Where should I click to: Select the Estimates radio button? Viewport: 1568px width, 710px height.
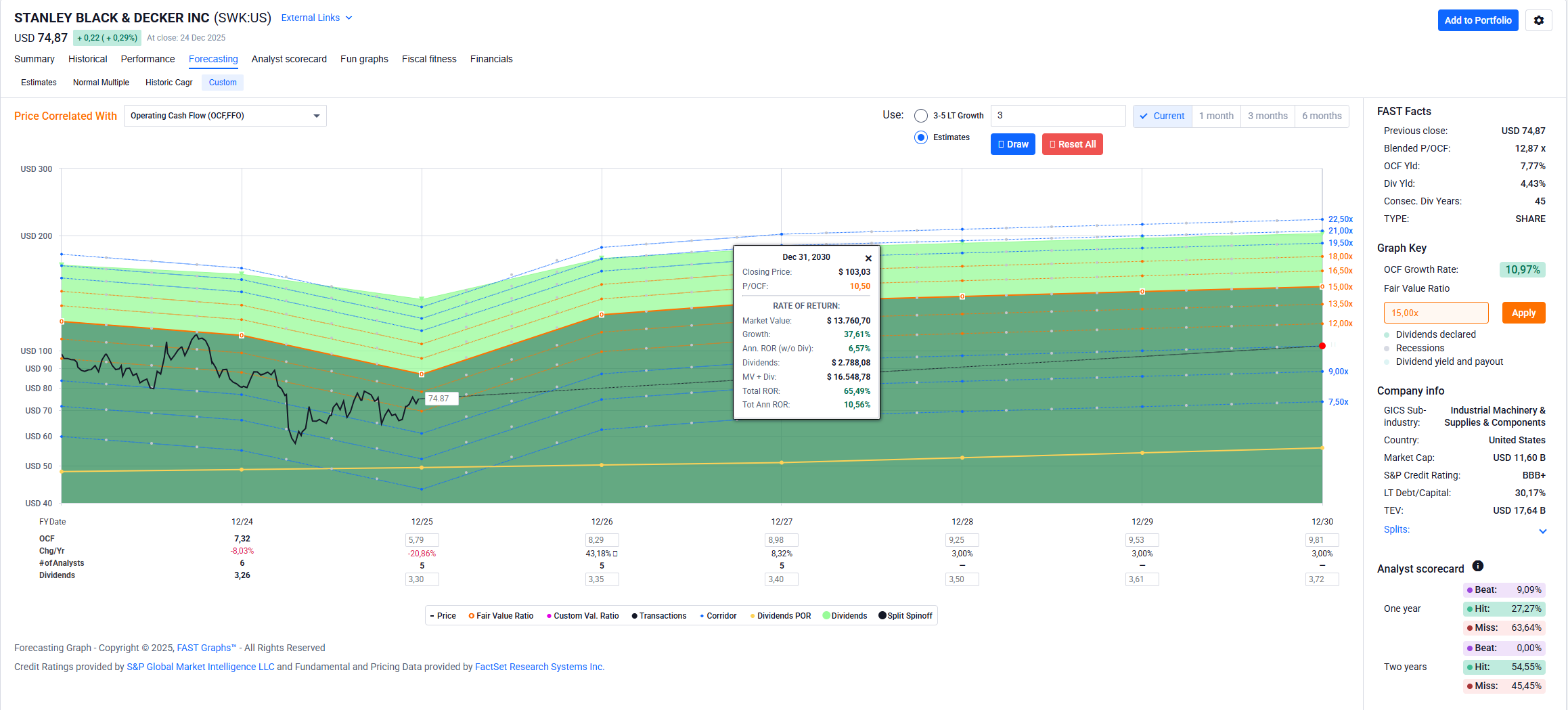coord(921,137)
